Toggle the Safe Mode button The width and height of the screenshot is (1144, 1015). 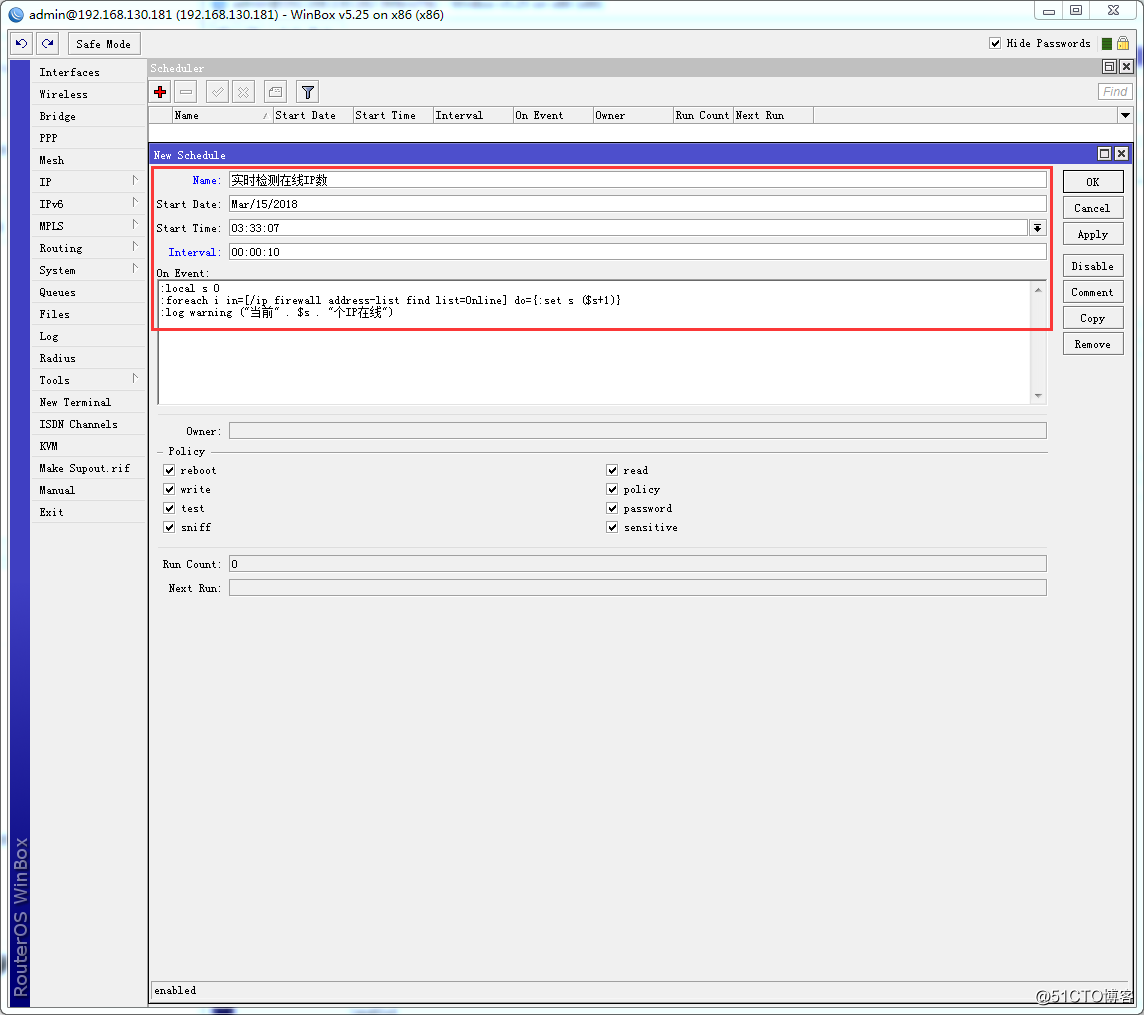[104, 44]
